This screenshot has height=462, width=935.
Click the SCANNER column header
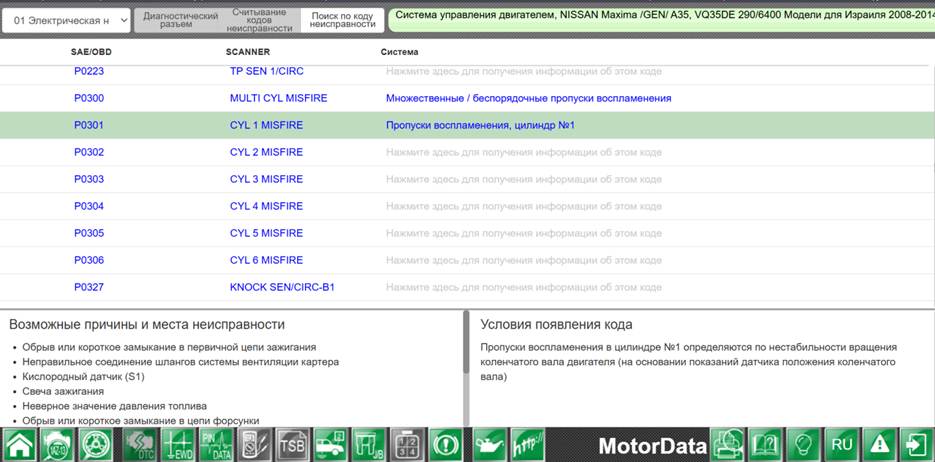coord(247,52)
